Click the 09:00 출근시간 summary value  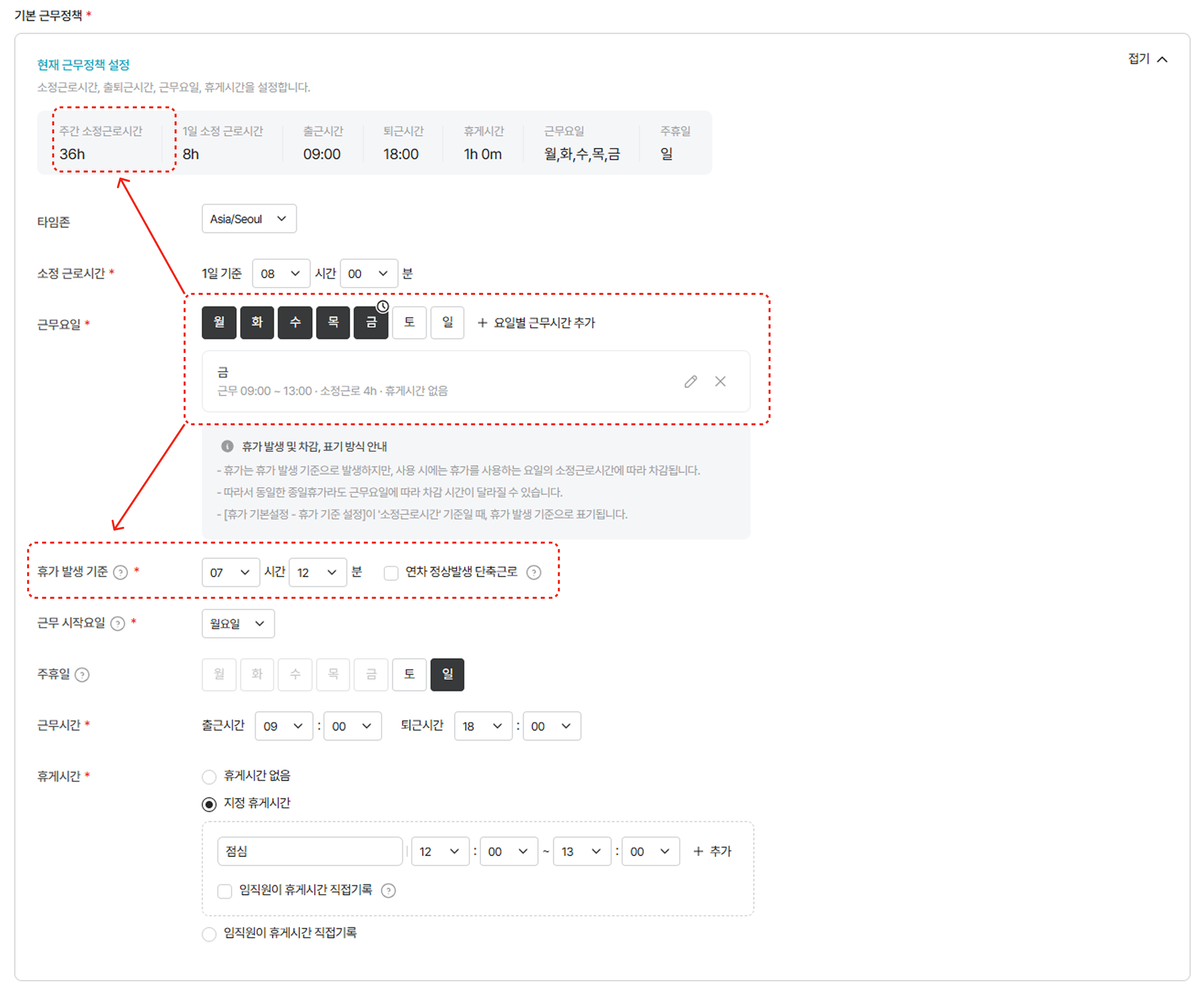(x=322, y=154)
